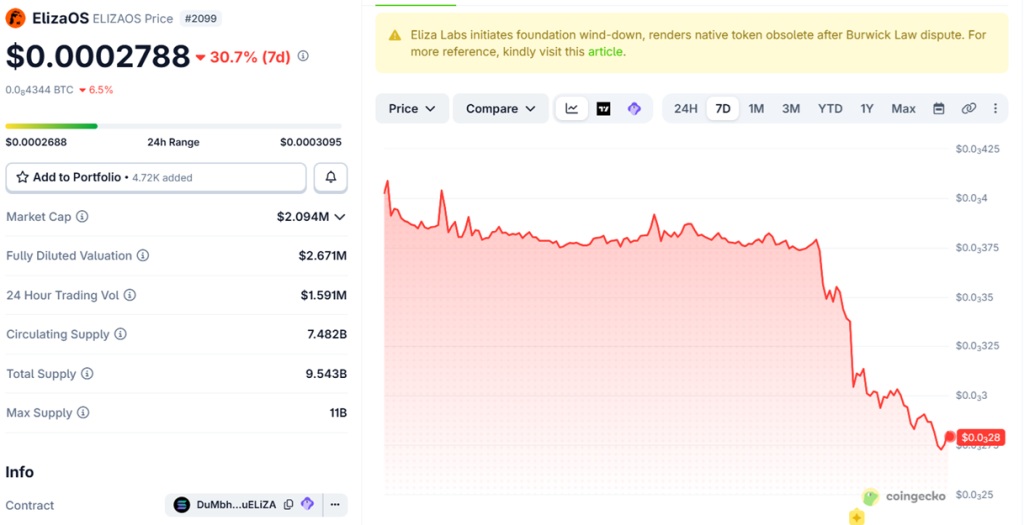Click the $2.671M valuation value
1024x525 pixels.
click(x=323, y=255)
